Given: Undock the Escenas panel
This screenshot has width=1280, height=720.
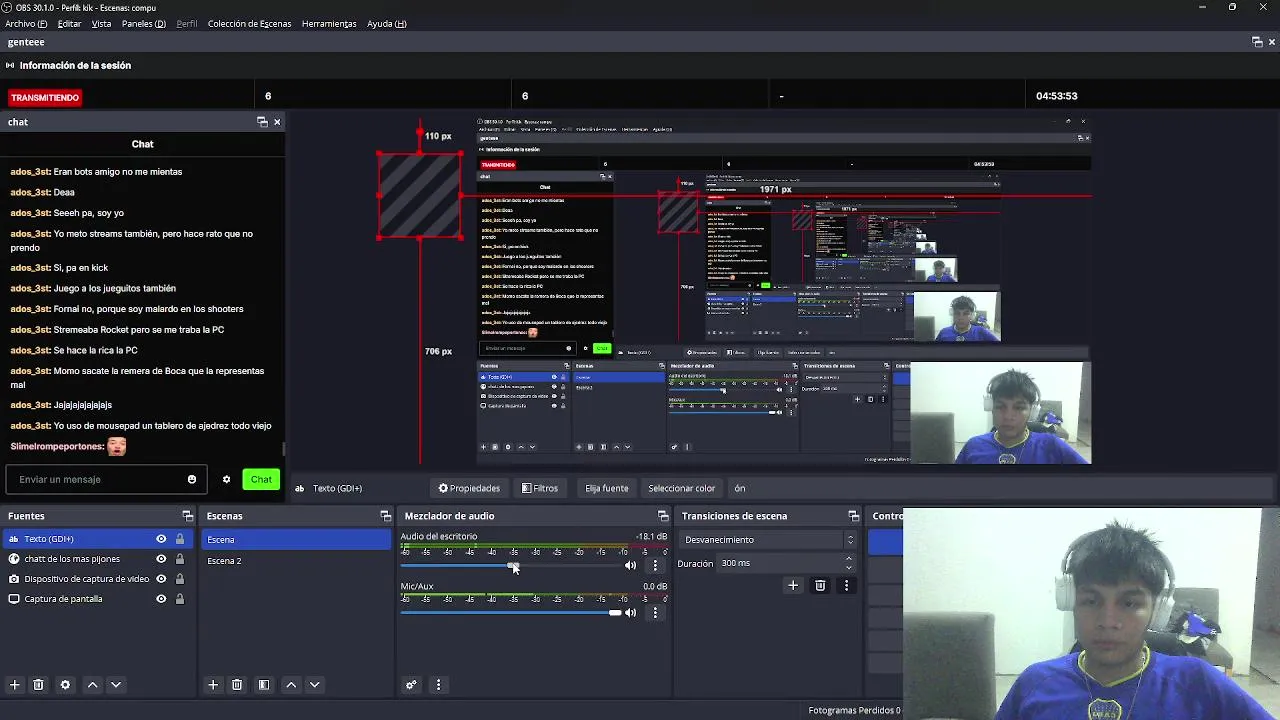Looking at the screenshot, I should [x=385, y=516].
